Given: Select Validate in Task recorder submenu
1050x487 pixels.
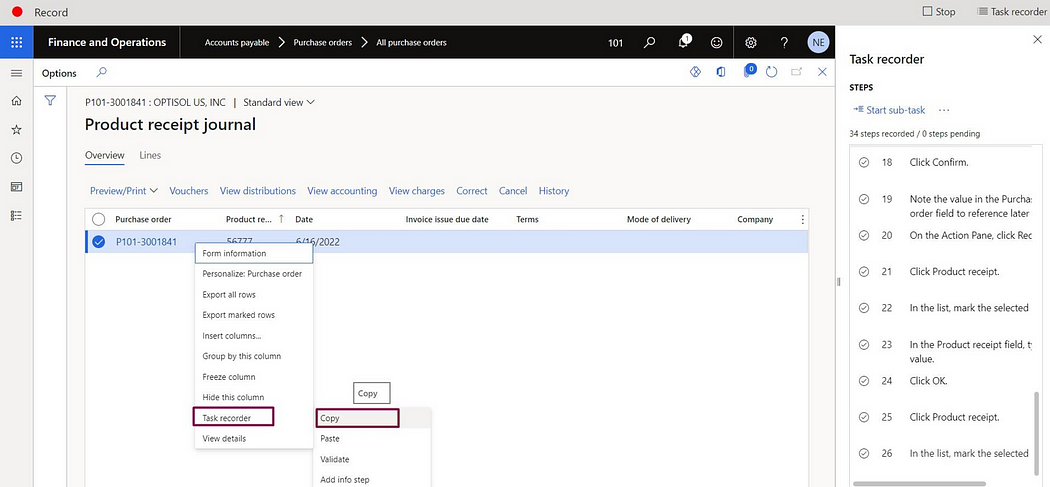Looking at the screenshot, I should pos(372,460).
